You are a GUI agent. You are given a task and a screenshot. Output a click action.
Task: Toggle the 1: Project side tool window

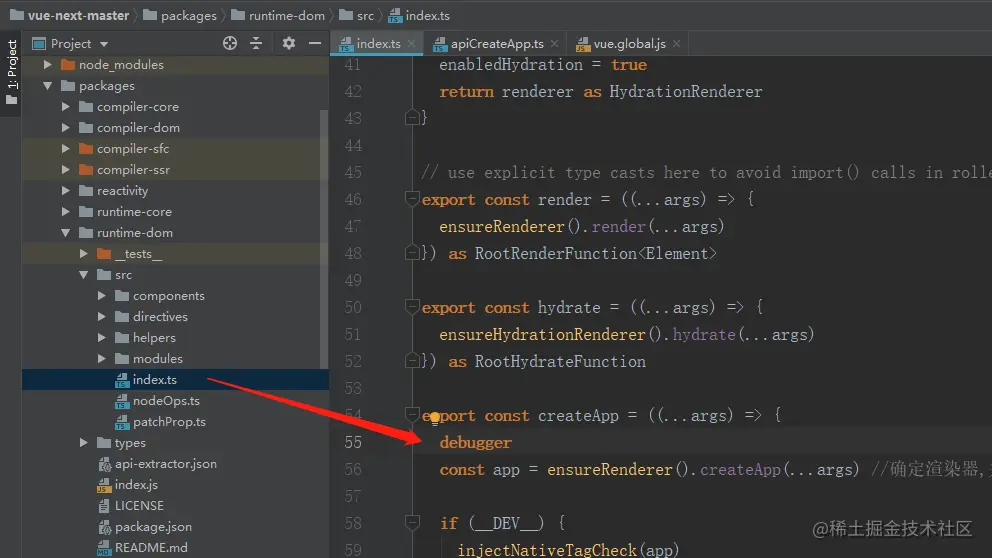pos(11,72)
